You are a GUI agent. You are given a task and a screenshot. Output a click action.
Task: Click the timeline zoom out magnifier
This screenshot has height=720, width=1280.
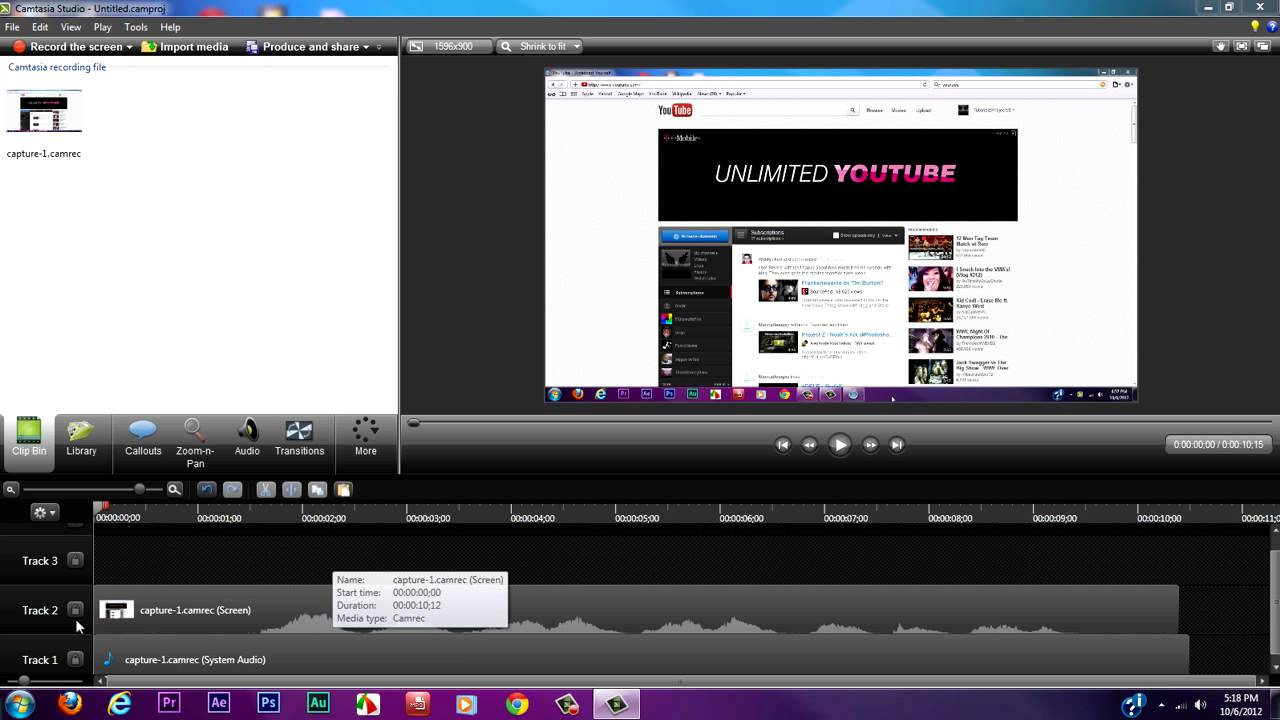[10, 489]
